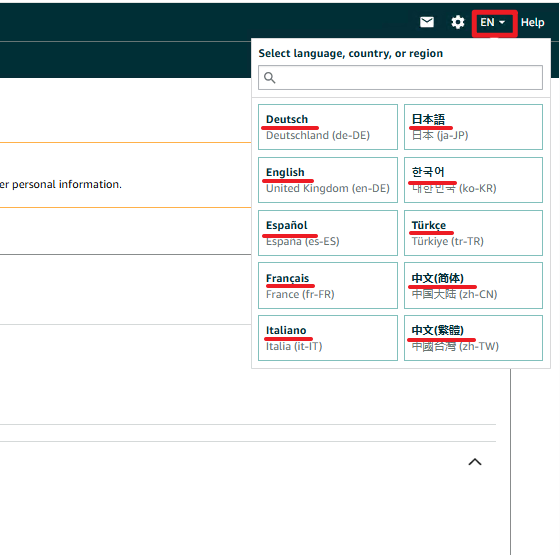
Task: Click the search magnifier icon
Action: coord(269,78)
